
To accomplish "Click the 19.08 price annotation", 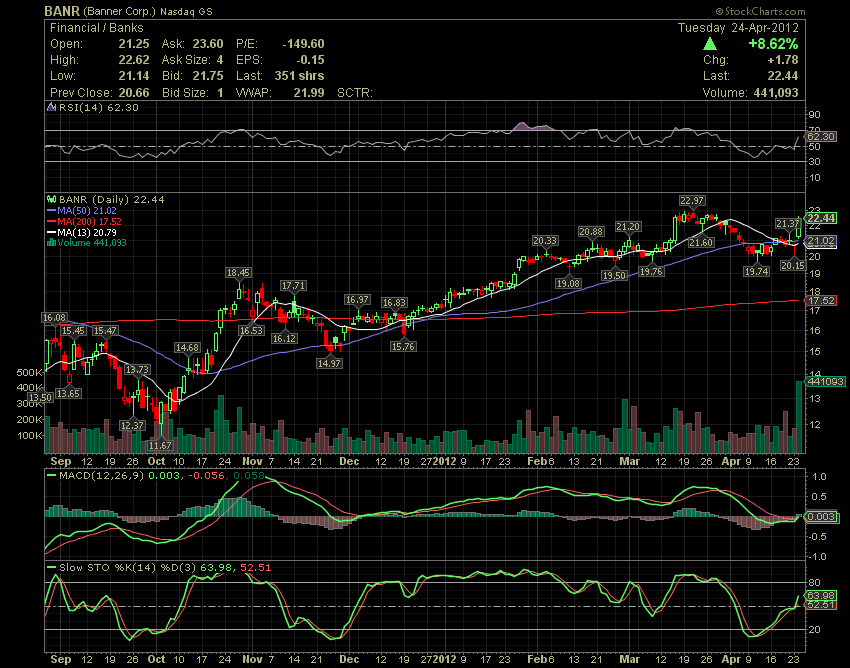I will coord(568,284).
